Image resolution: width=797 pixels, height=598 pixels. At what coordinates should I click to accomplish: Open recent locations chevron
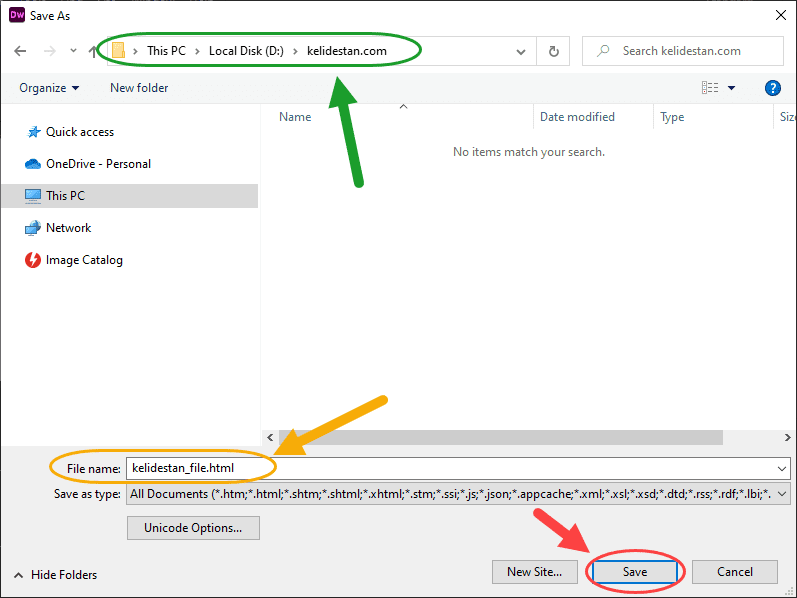click(73, 50)
